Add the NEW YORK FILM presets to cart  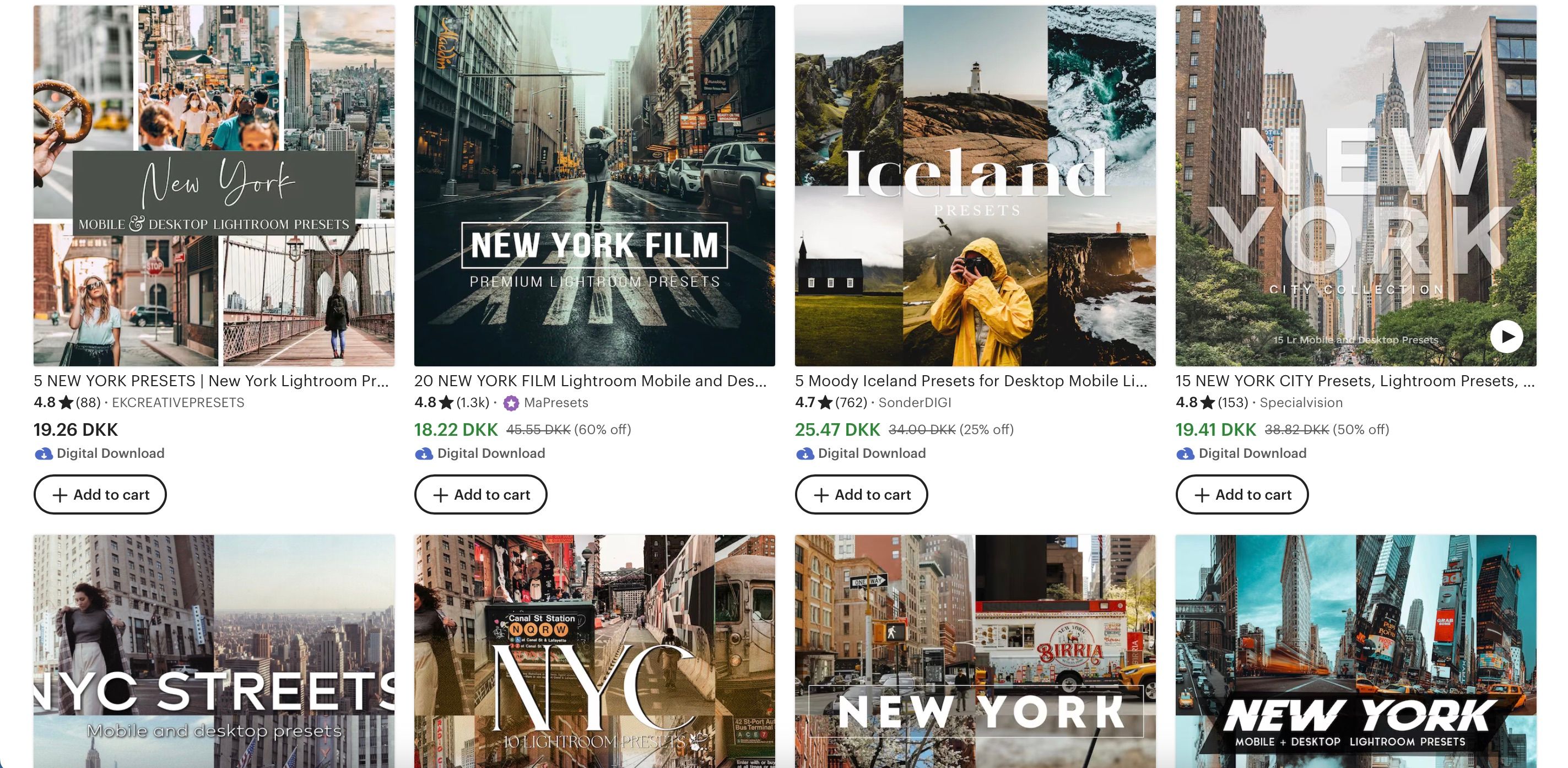tap(480, 494)
